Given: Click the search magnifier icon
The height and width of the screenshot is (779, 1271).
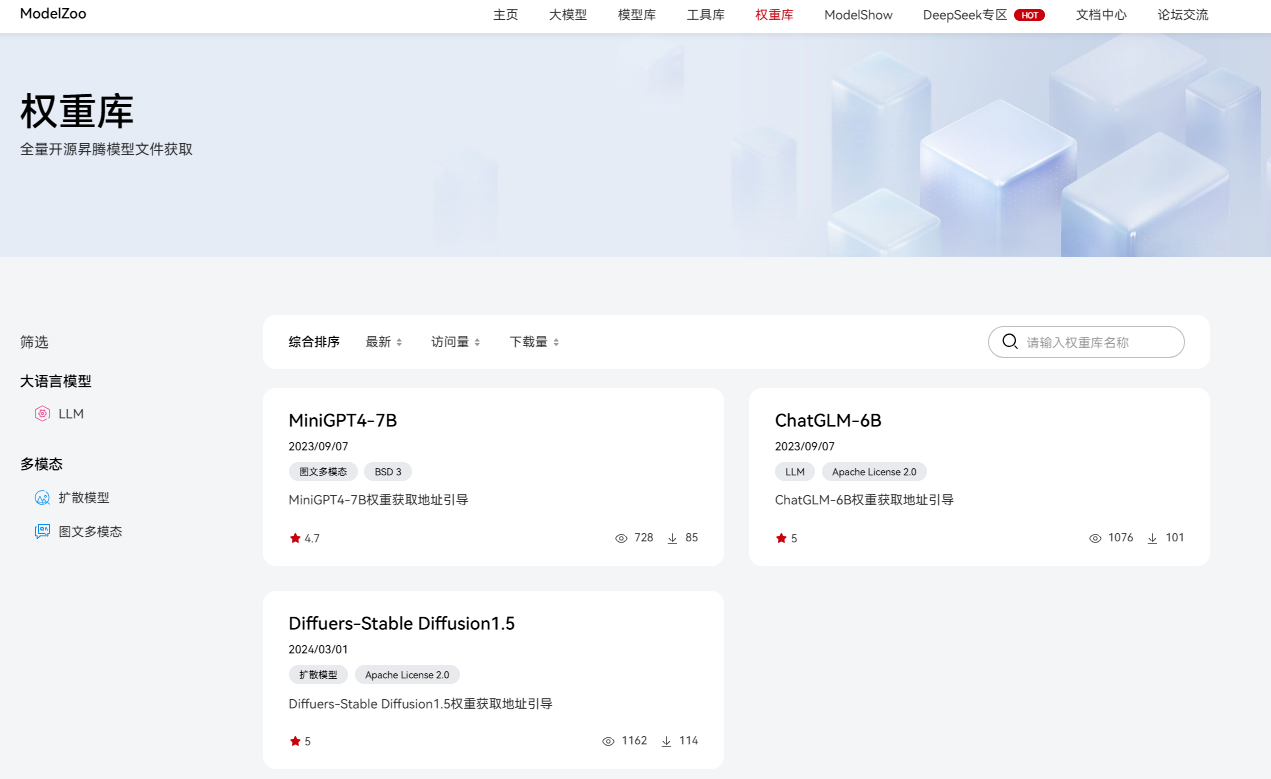Looking at the screenshot, I should point(1010,342).
